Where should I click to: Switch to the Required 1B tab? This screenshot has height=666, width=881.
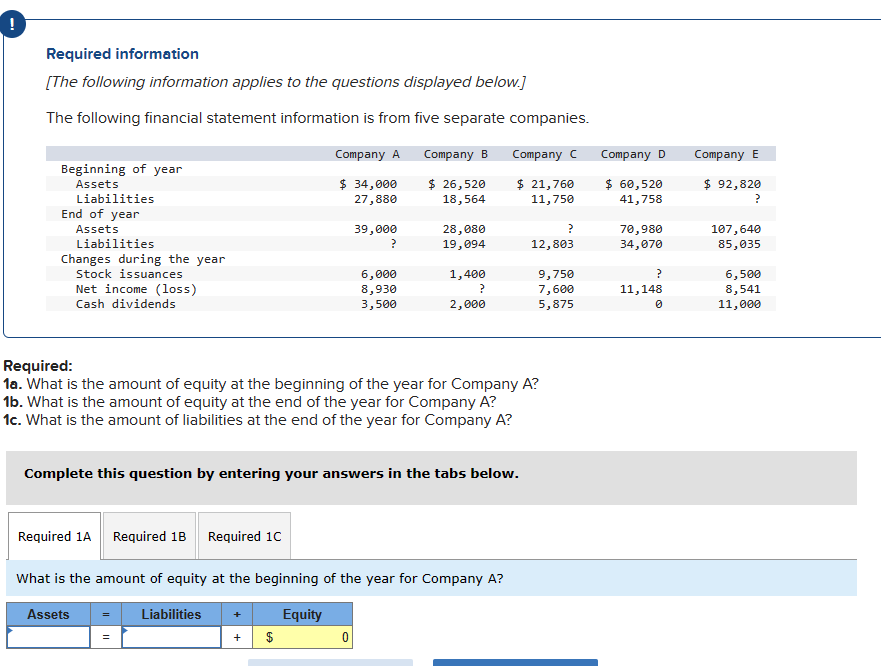click(149, 536)
